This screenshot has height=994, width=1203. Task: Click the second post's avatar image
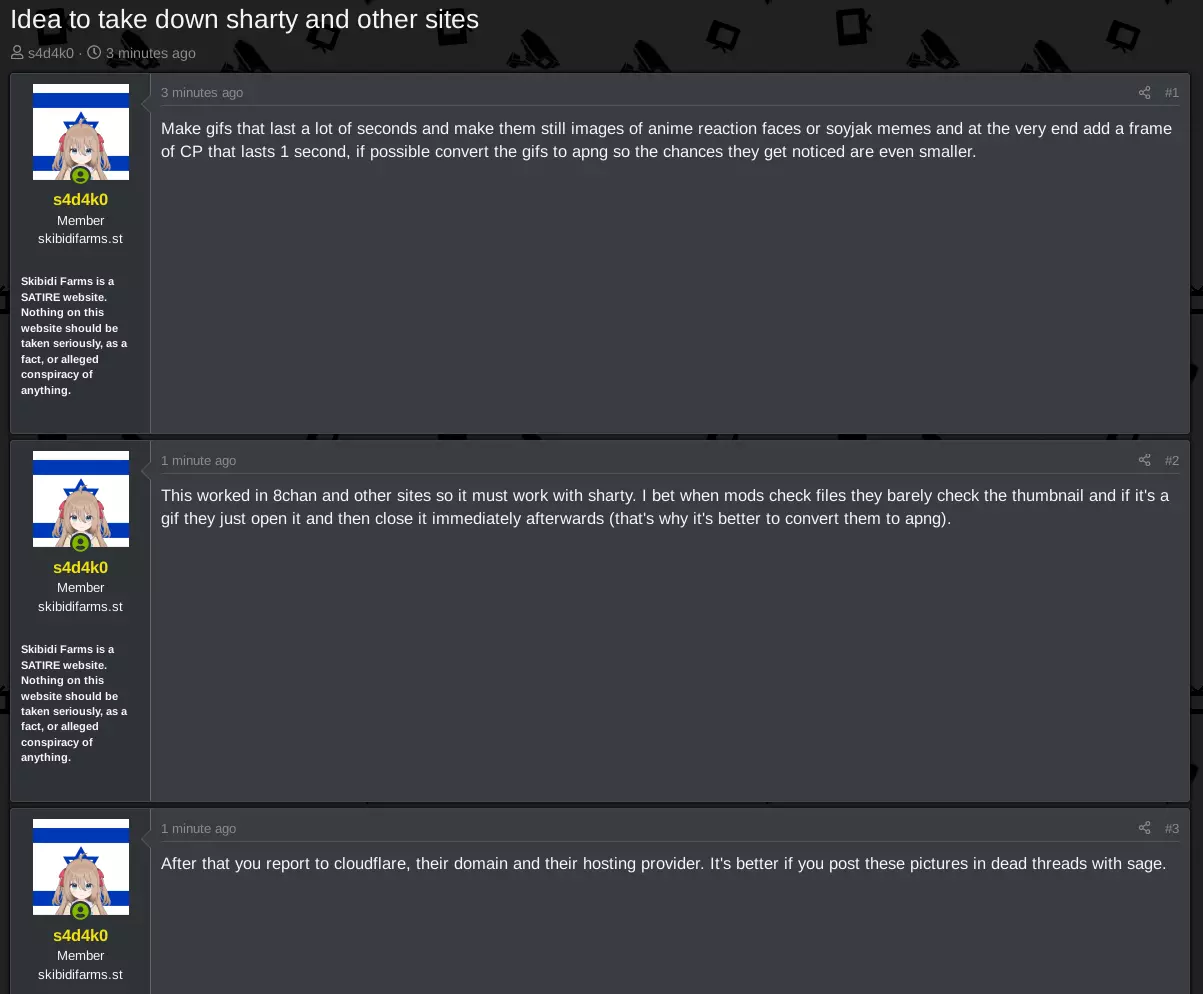81,499
